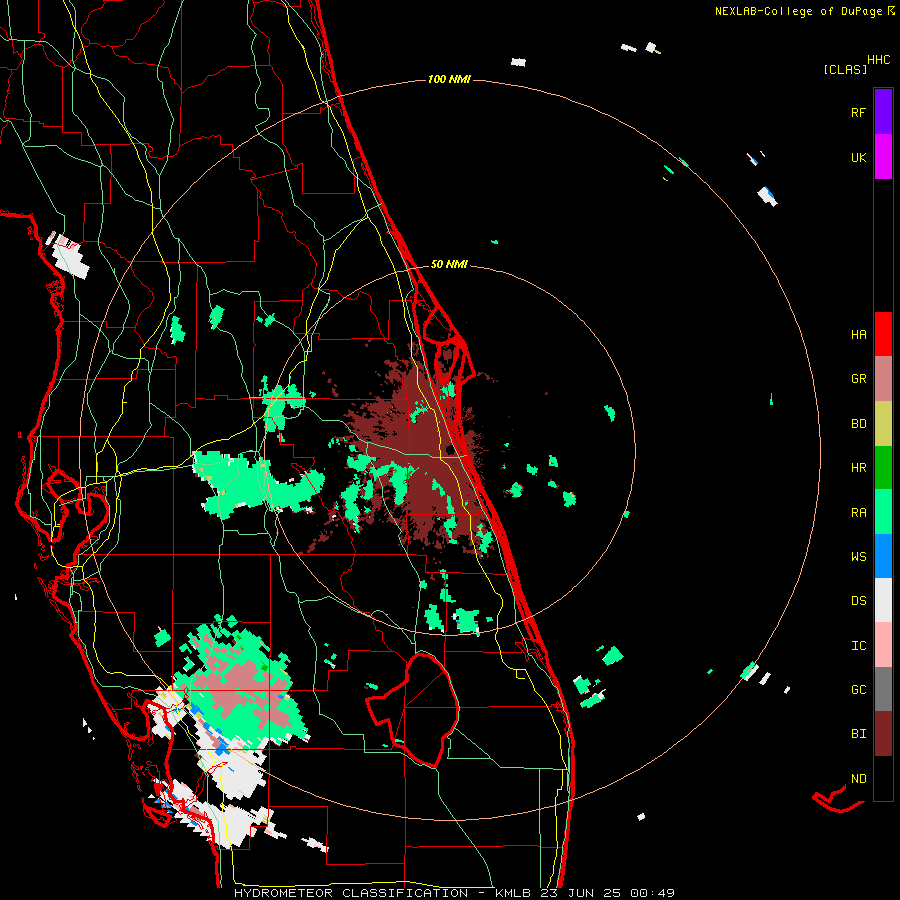Click the HR legend label
Image resolution: width=900 pixels, height=900 pixels.
click(858, 468)
